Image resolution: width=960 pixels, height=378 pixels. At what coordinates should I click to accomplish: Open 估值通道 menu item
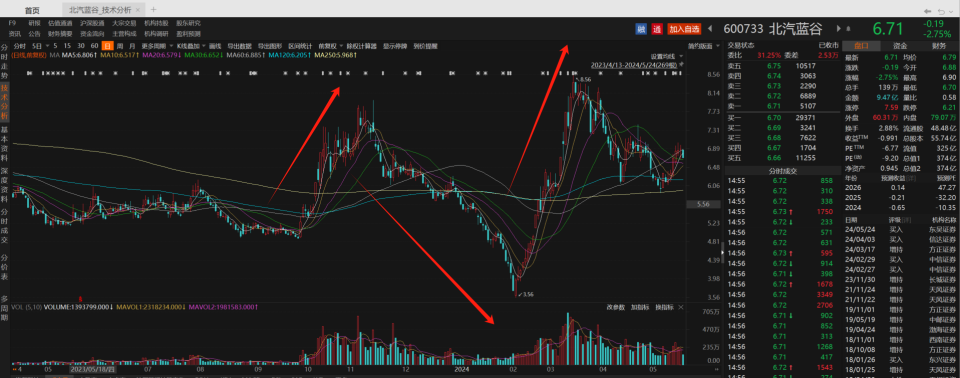(60, 23)
